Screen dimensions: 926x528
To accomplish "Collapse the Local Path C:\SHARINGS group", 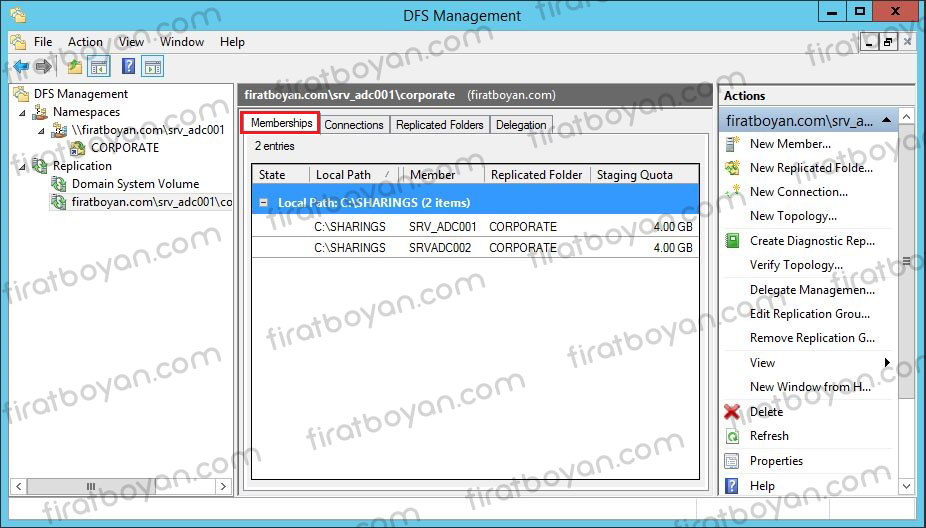I will point(263,203).
